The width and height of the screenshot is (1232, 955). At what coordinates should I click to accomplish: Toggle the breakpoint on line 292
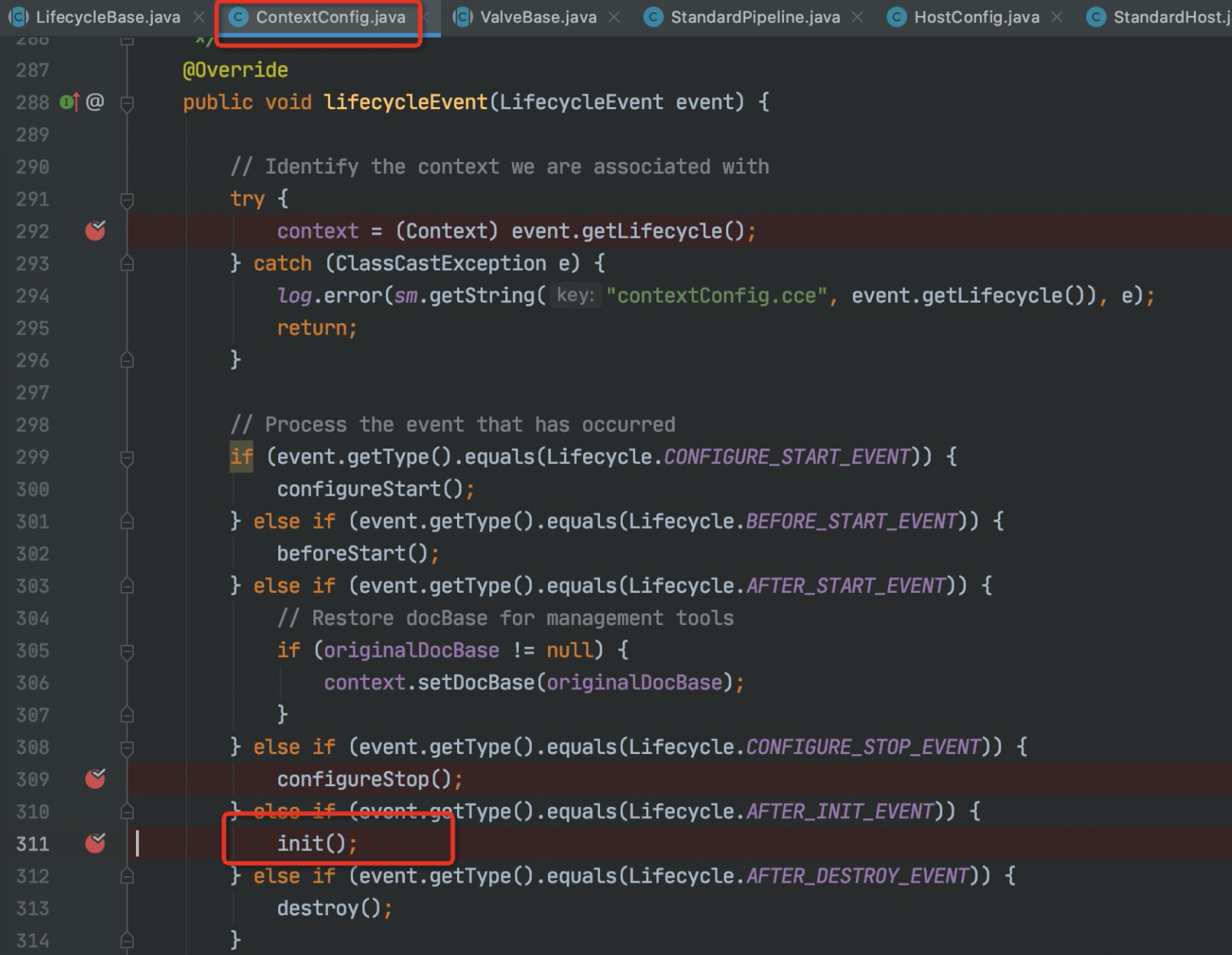[x=96, y=230]
